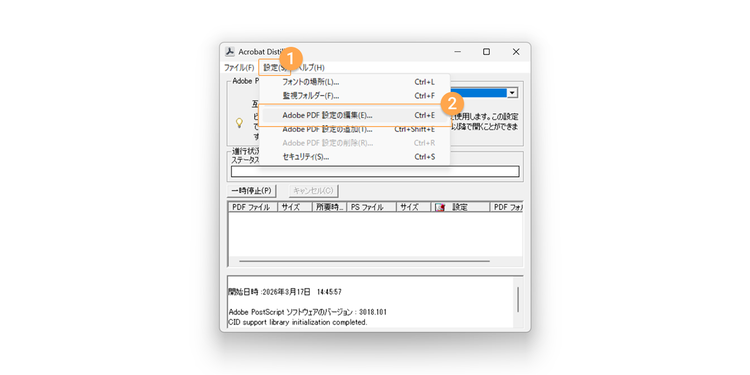Expand the Adobe PDF settings dropdown arrow
This screenshot has height=375, width=750.
[x=512, y=93]
